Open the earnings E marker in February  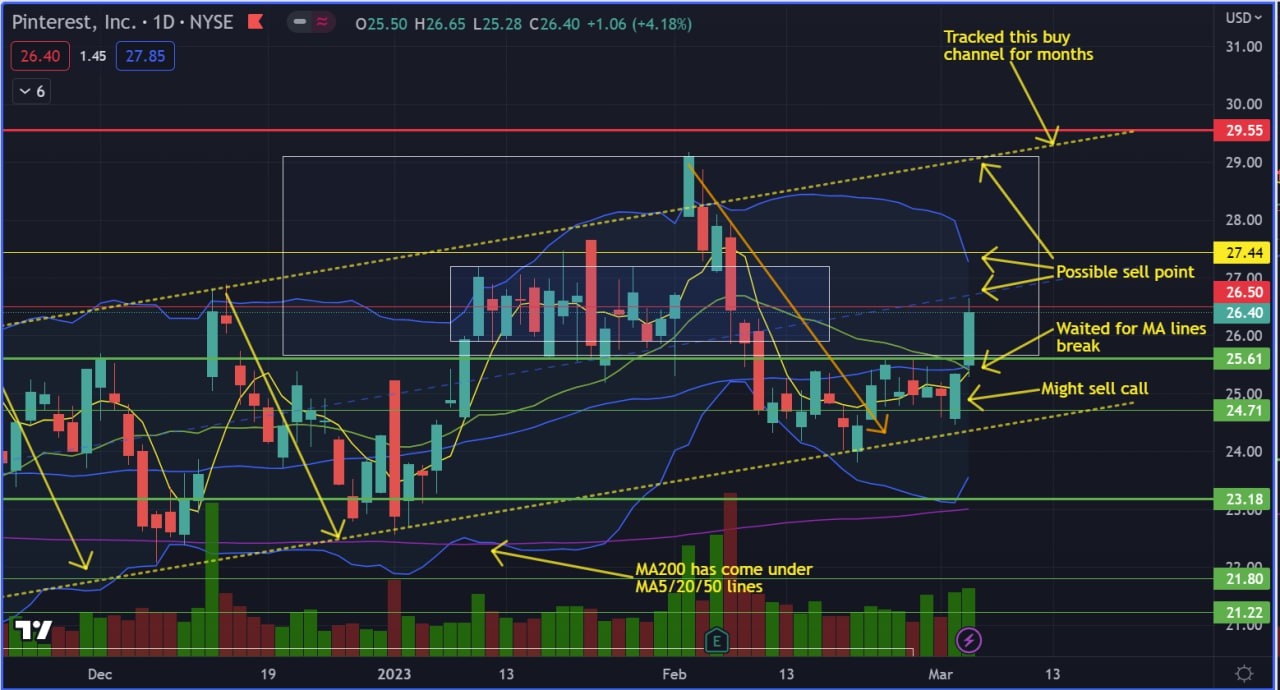716,640
